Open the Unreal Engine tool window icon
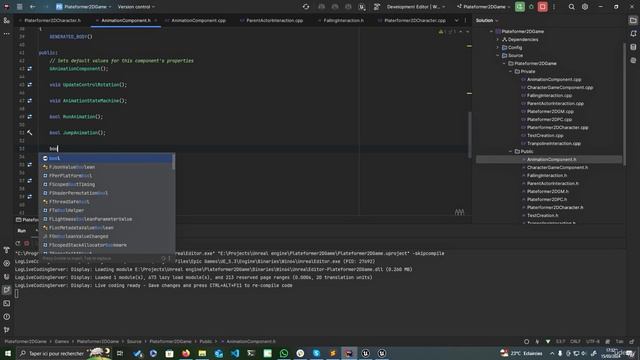The image size is (640, 360). pyautogui.click(x=7, y=277)
